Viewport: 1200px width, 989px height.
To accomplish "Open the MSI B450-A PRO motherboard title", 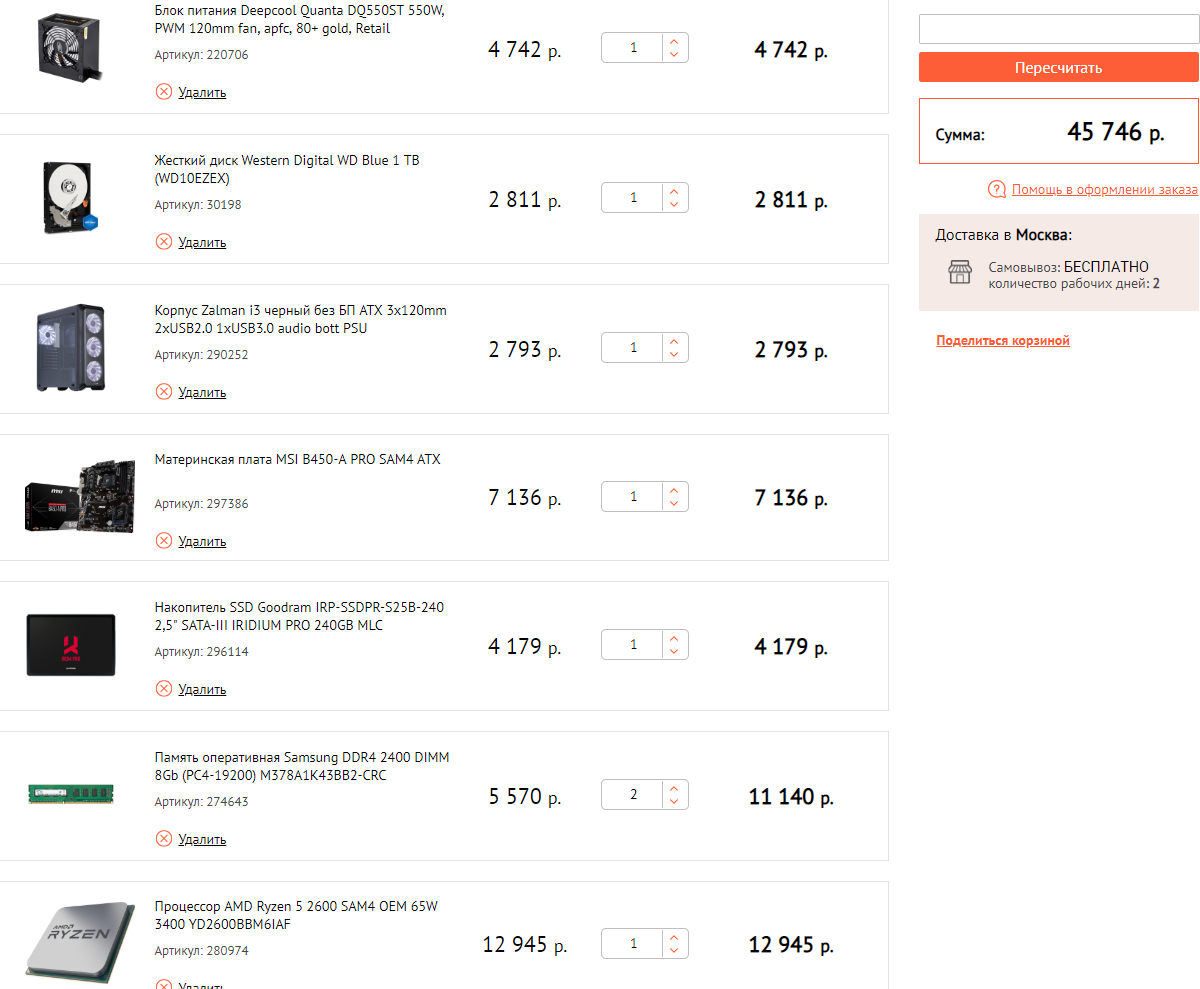I will (297, 460).
